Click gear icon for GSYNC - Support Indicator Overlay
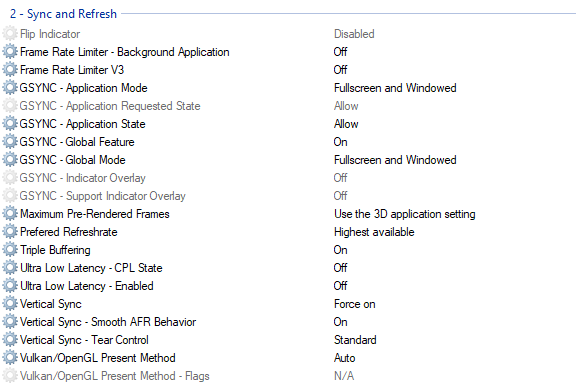The width and height of the screenshot is (576, 391). click(10, 196)
